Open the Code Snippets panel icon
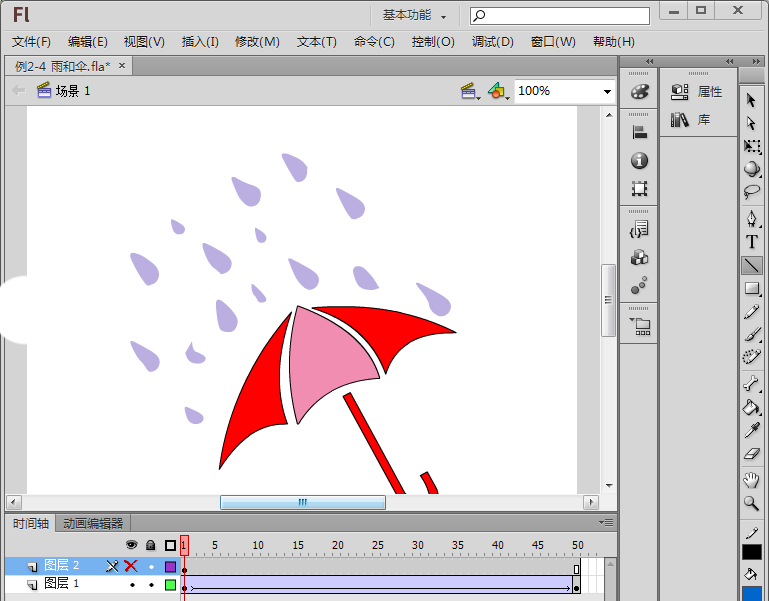 [x=640, y=229]
